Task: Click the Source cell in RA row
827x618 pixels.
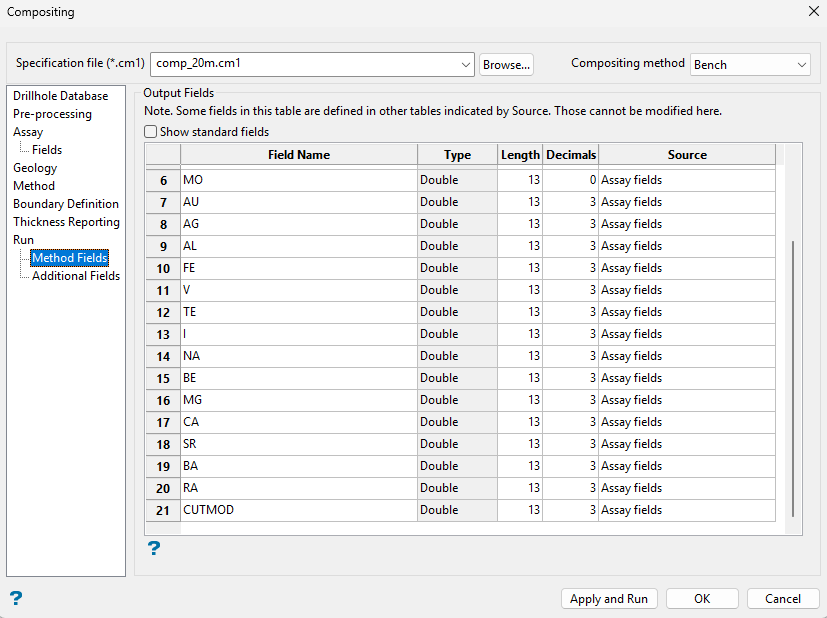Action: (x=687, y=488)
